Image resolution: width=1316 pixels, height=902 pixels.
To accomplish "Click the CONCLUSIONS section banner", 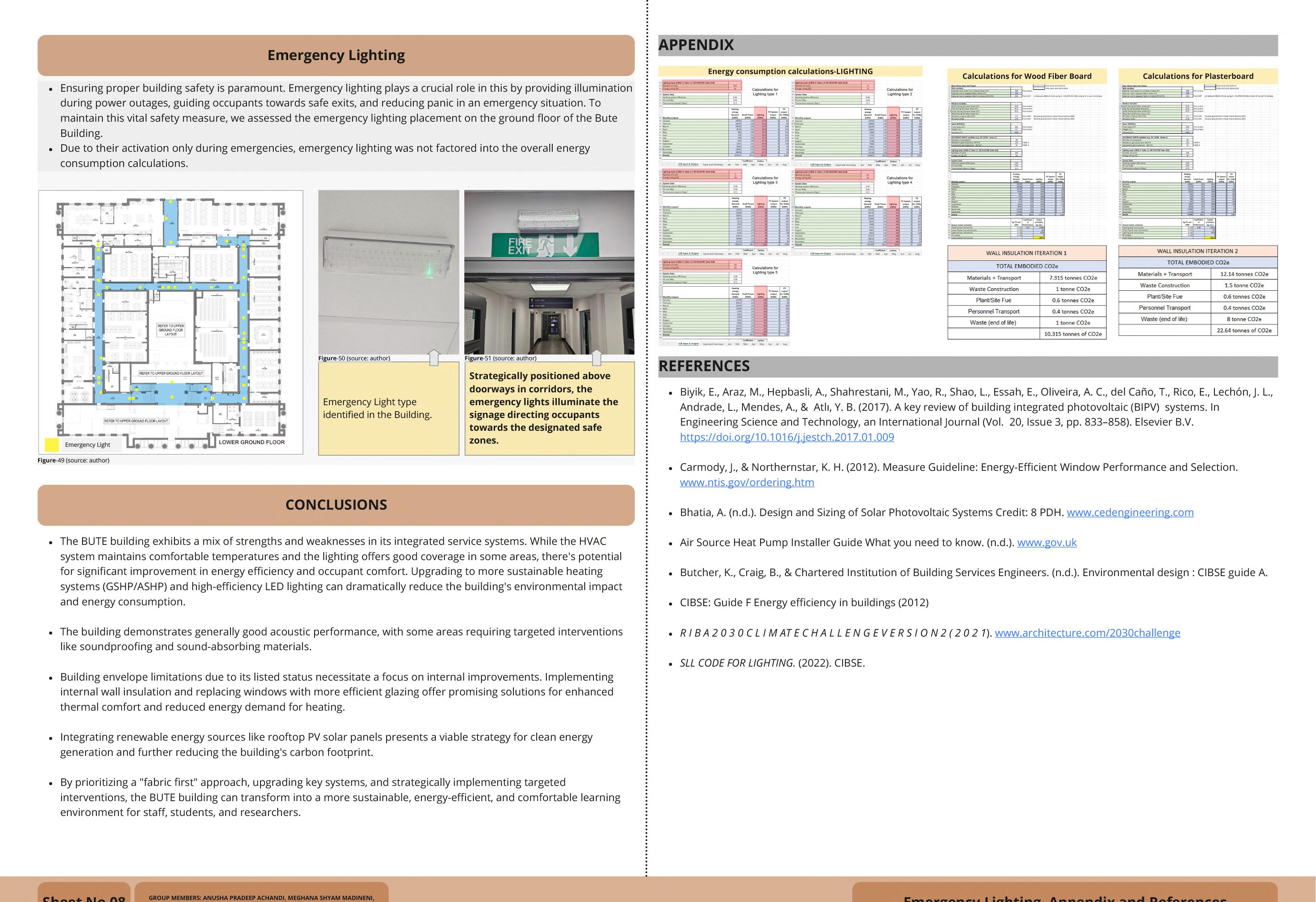I will coord(336,505).
